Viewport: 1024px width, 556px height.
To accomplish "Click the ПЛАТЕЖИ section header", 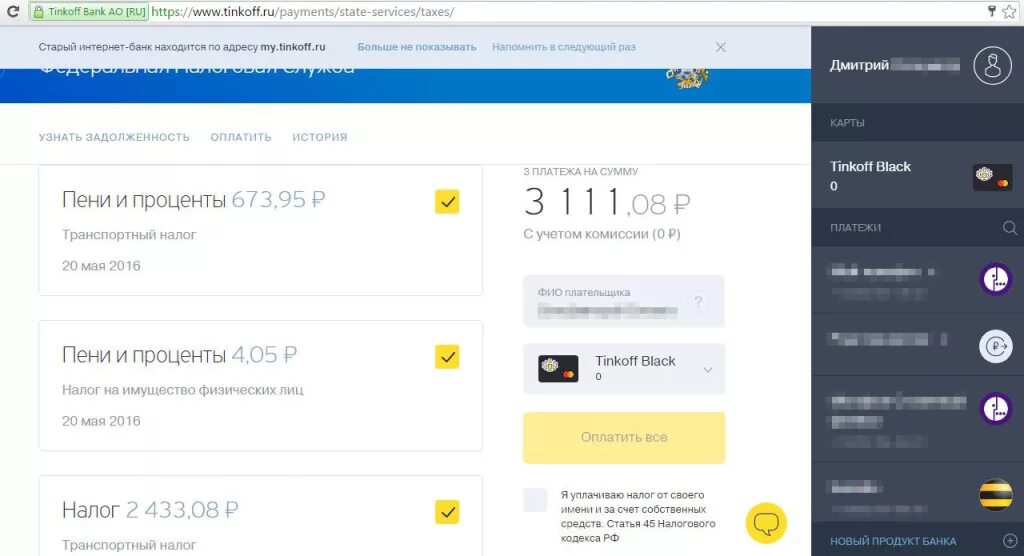I will pos(856,227).
